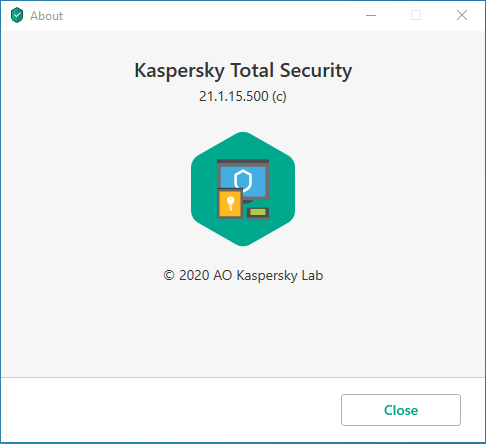The image size is (488, 446).
Task: Click the word Kaspersky in the heading
Action: click(x=180, y=71)
